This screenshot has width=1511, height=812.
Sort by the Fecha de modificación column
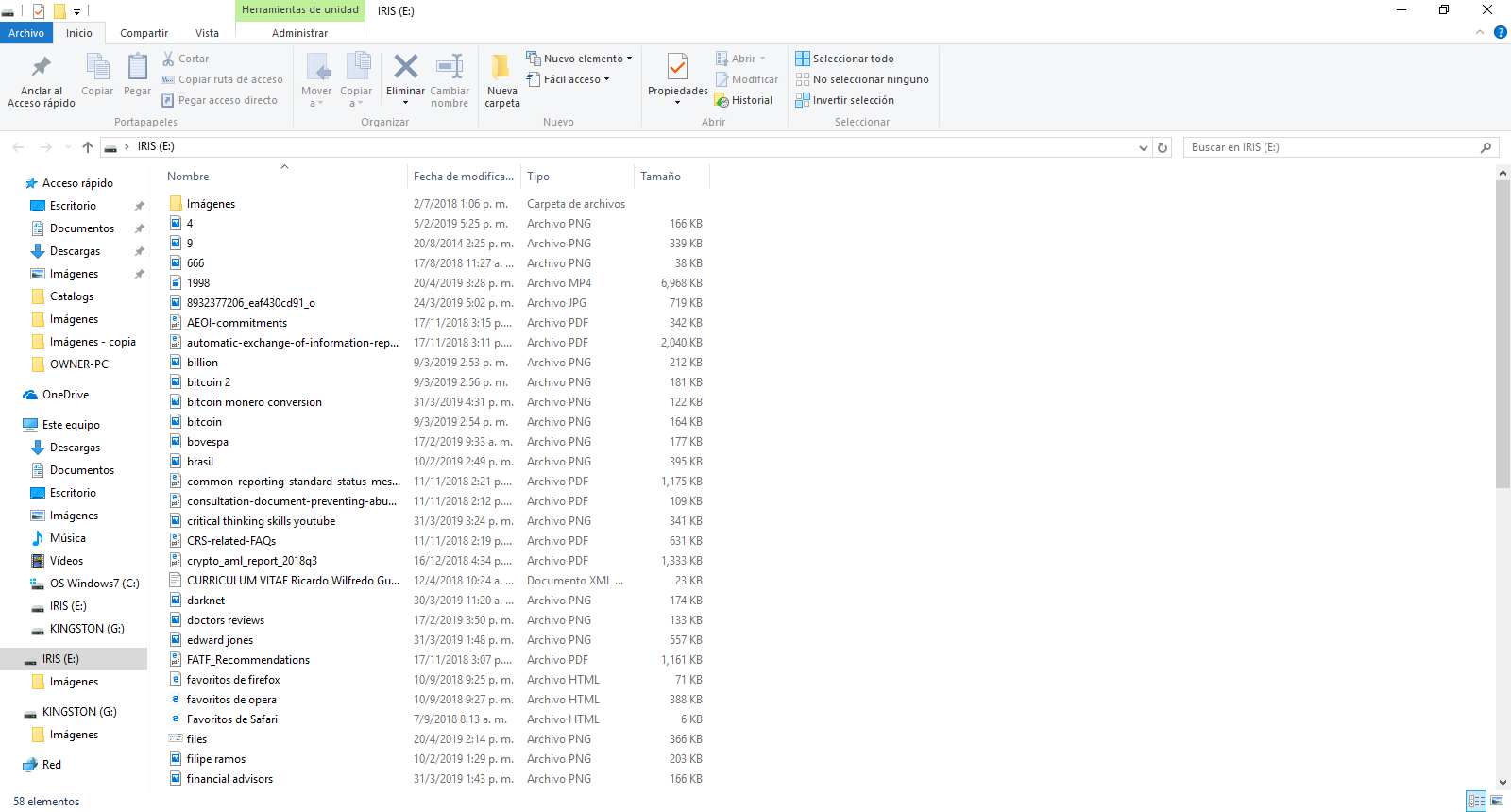[x=464, y=177]
